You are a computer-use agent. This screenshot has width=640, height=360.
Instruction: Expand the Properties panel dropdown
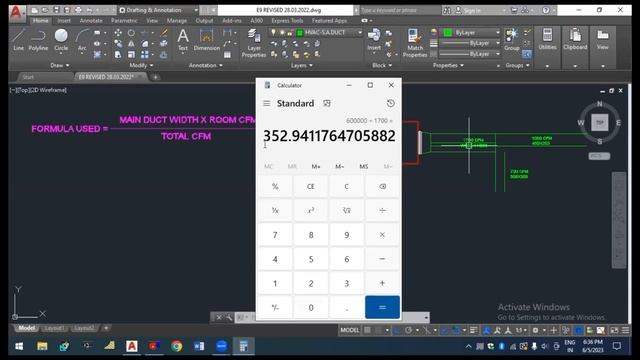pos(448,65)
